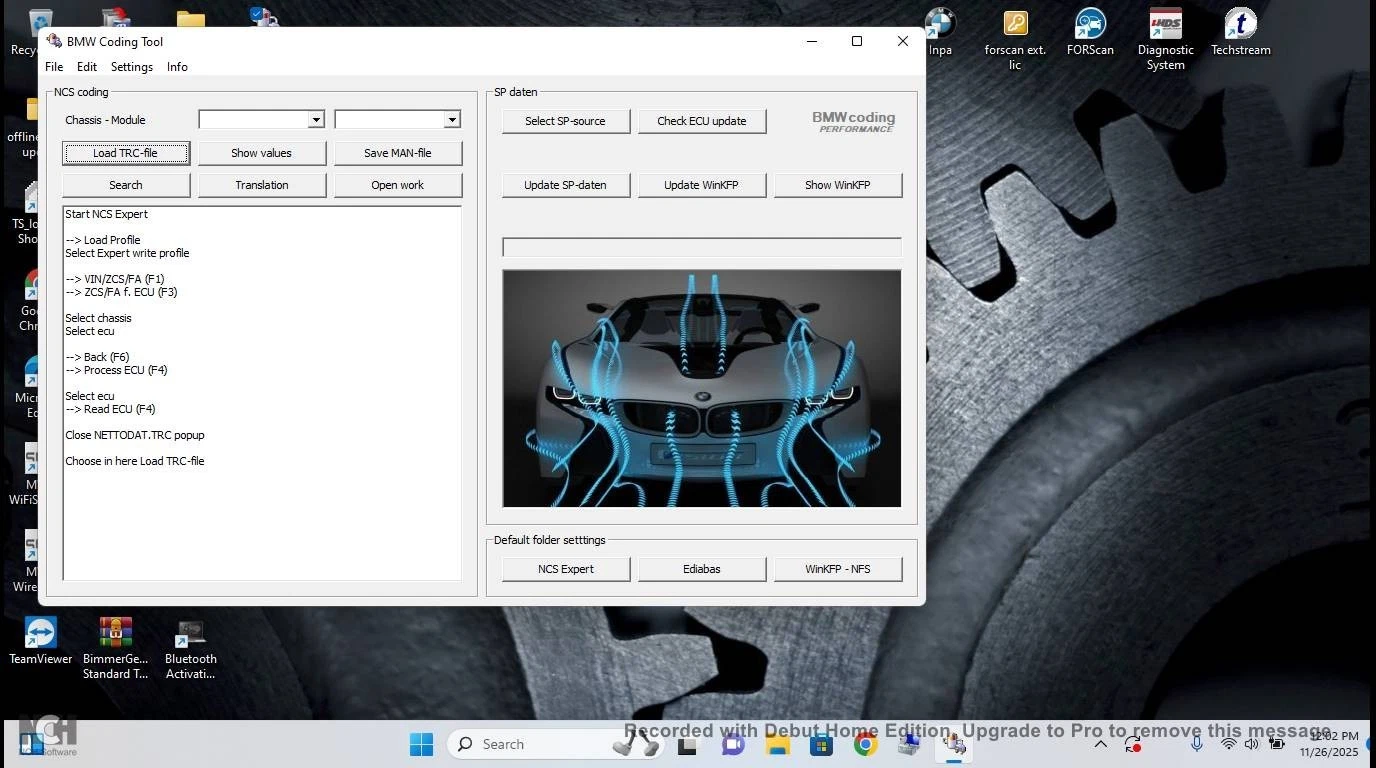Launch the FORScan desktop shortcut
Viewport: 1376px width, 768px height.
coord(1090,32)
